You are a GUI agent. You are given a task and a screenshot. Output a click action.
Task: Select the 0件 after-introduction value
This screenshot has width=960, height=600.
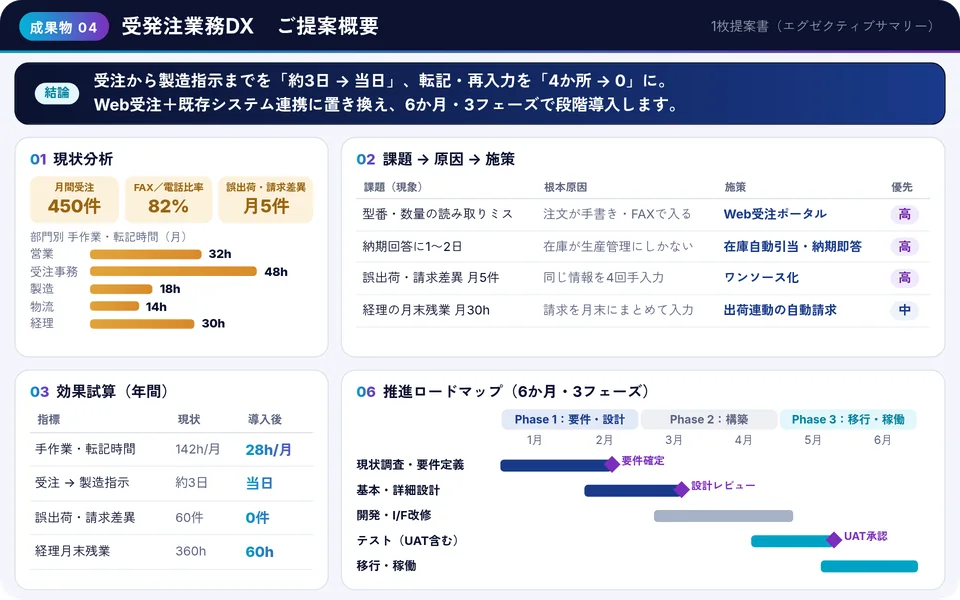257,518
